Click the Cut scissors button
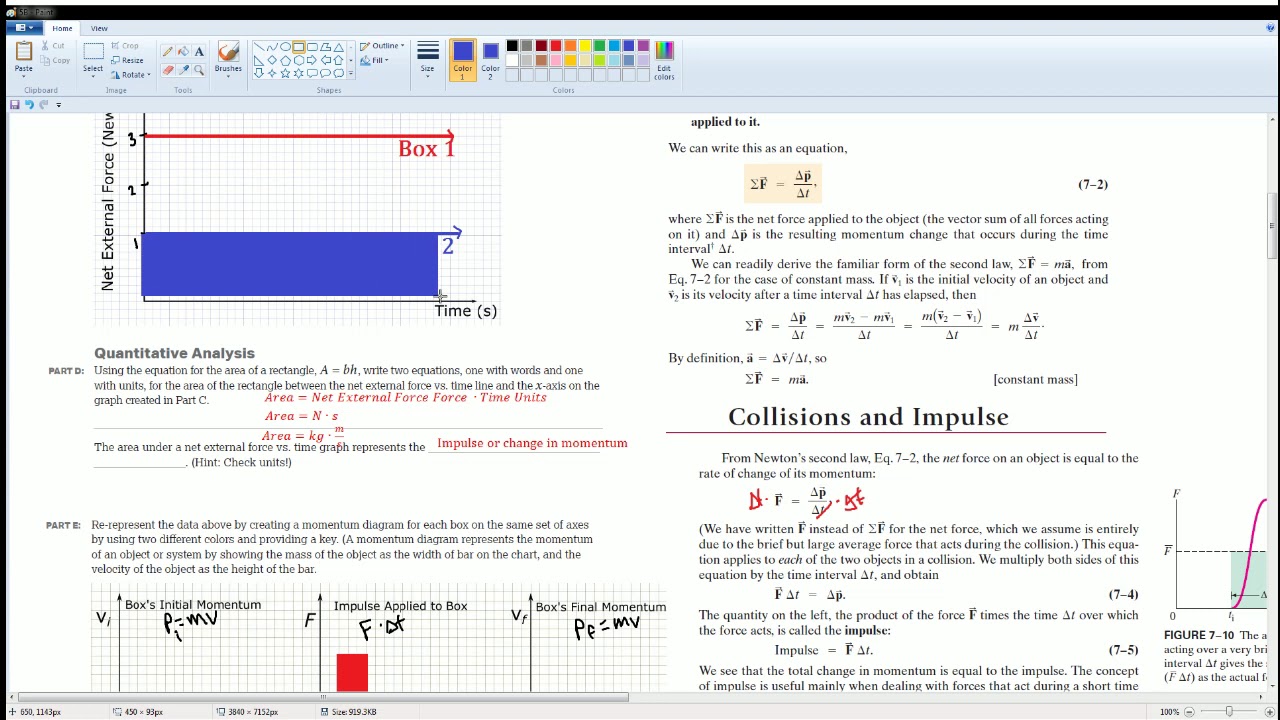 click(x=52, y=46)
